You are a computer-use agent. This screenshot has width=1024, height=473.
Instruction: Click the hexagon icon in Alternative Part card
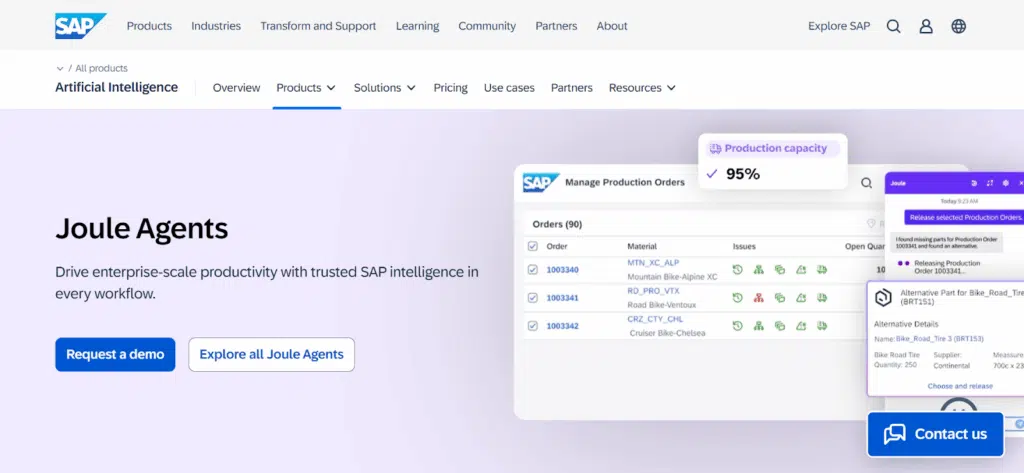point(883,297)
